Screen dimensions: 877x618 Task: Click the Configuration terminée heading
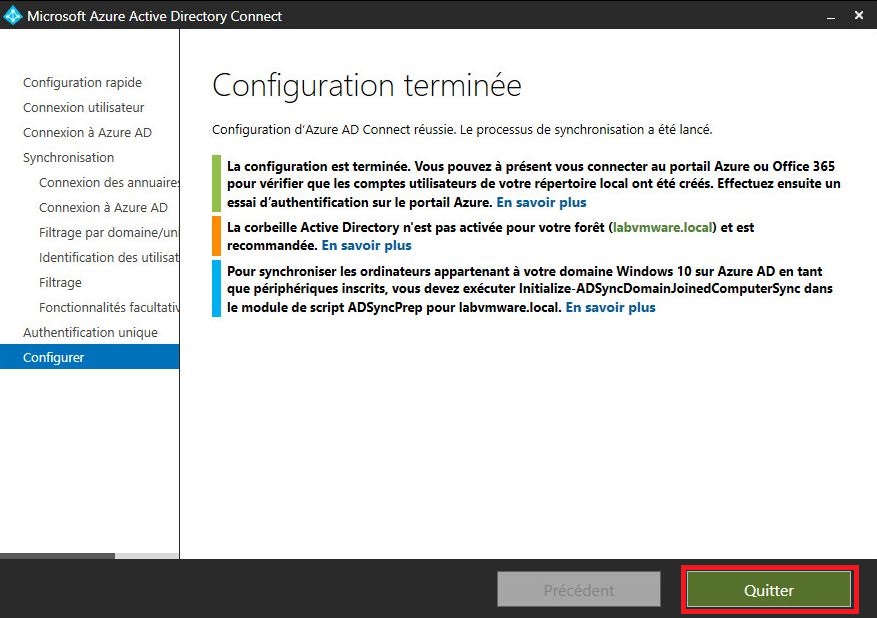tap(367, 86)
